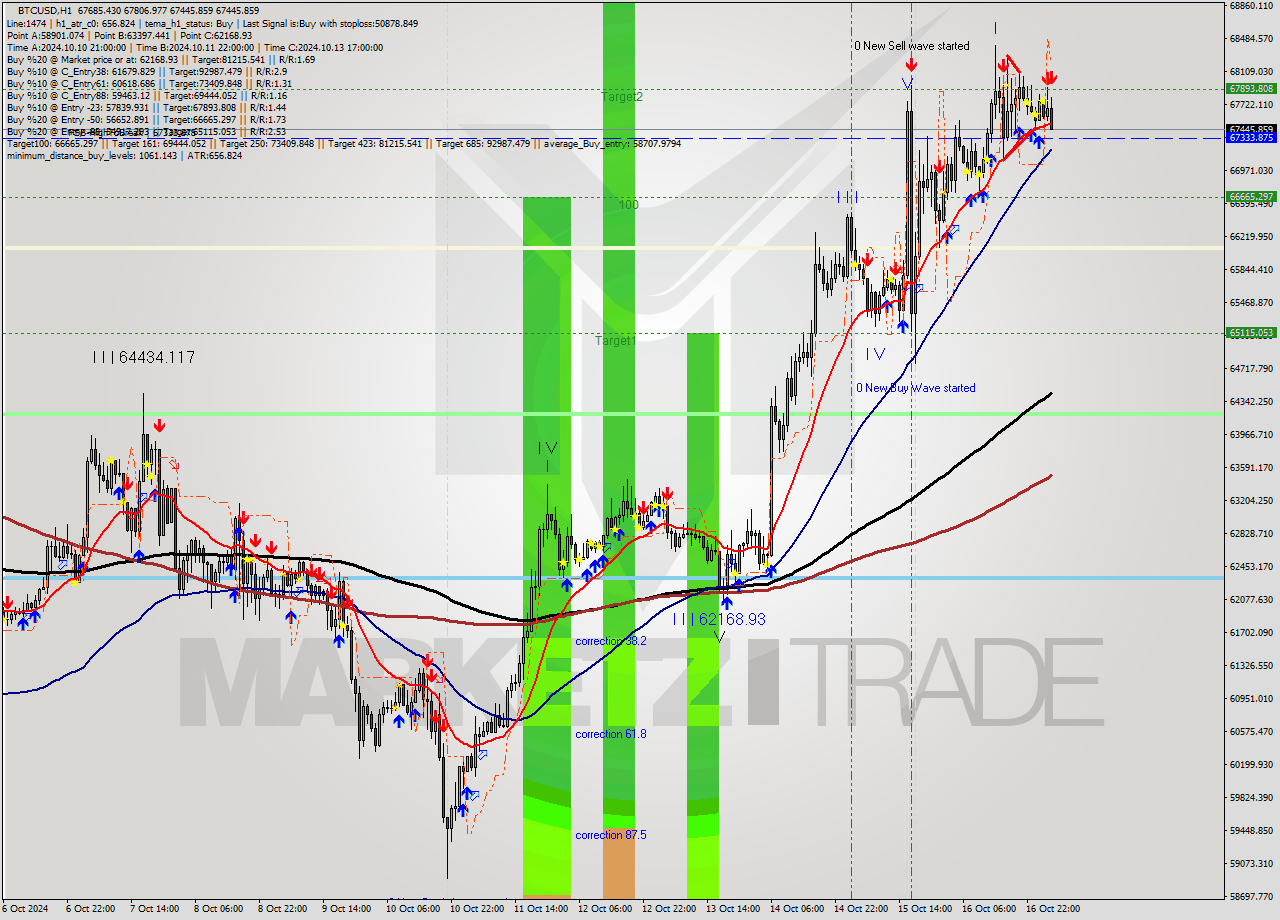
Task: Click the blue 67333.875 price tag
Action: click(x=1251, y=138)
